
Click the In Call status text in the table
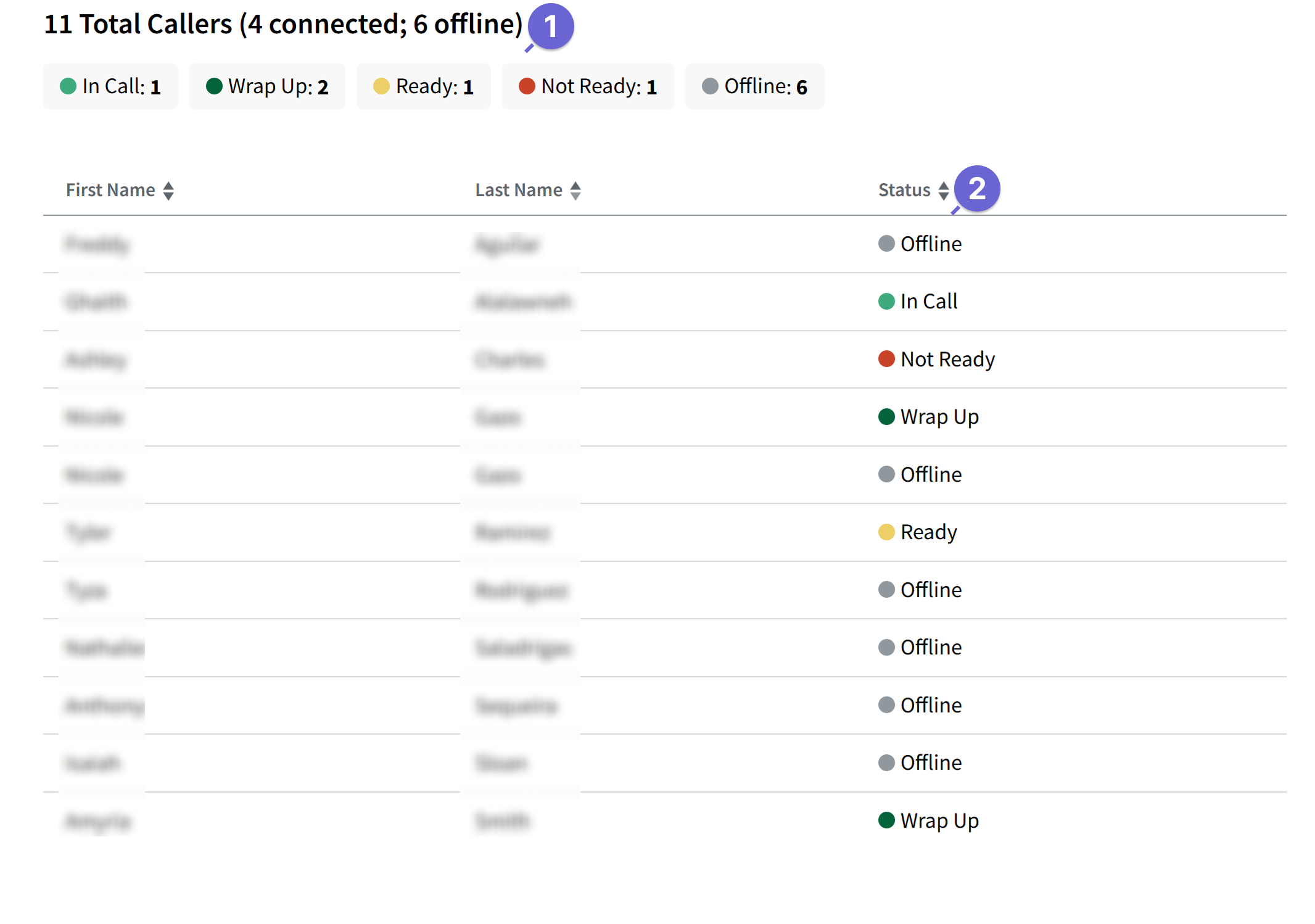point(928,301)
